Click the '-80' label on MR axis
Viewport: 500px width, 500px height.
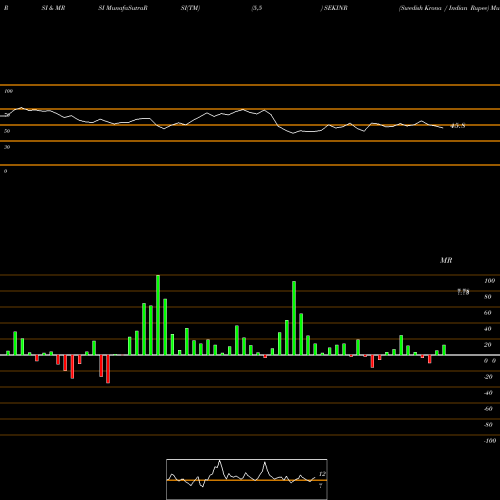point(488,425)
